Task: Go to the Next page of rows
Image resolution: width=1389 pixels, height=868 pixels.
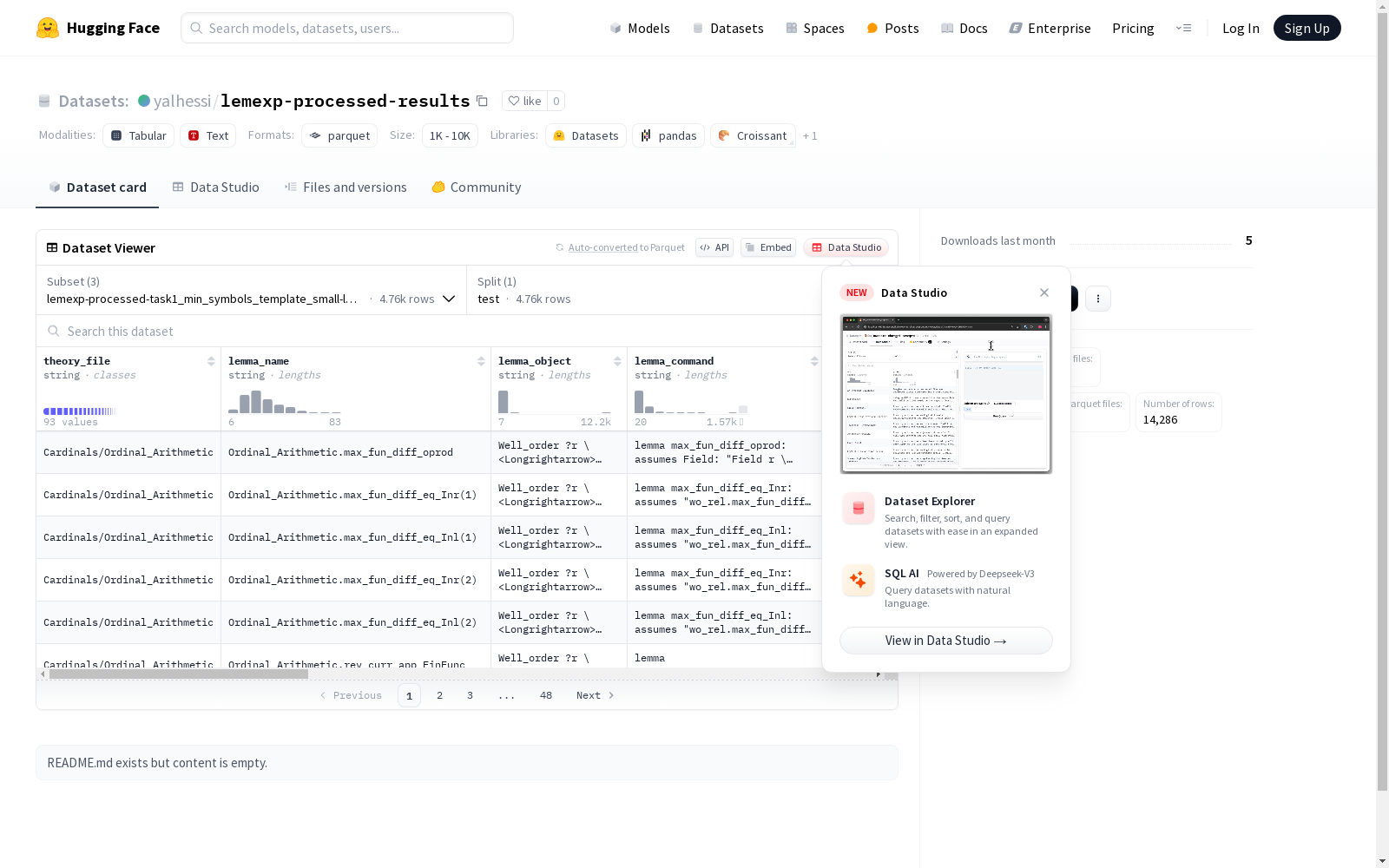Action: (x=596, y=695)
